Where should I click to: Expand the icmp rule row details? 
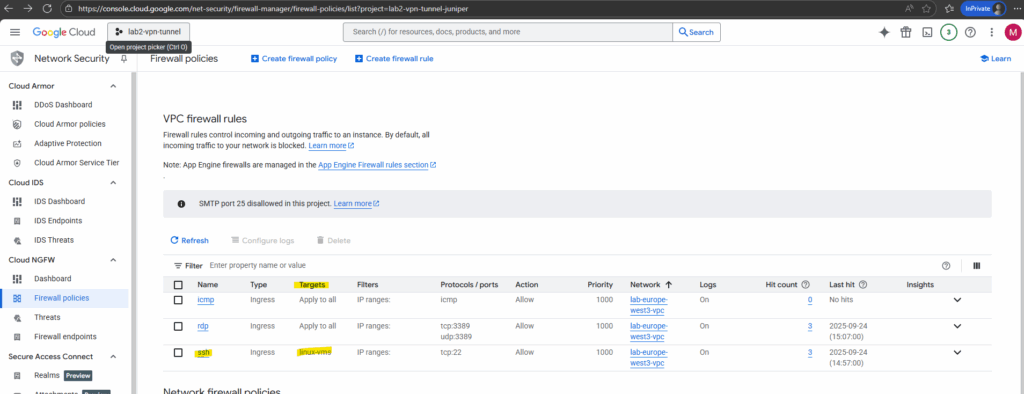tap(957, 300)
